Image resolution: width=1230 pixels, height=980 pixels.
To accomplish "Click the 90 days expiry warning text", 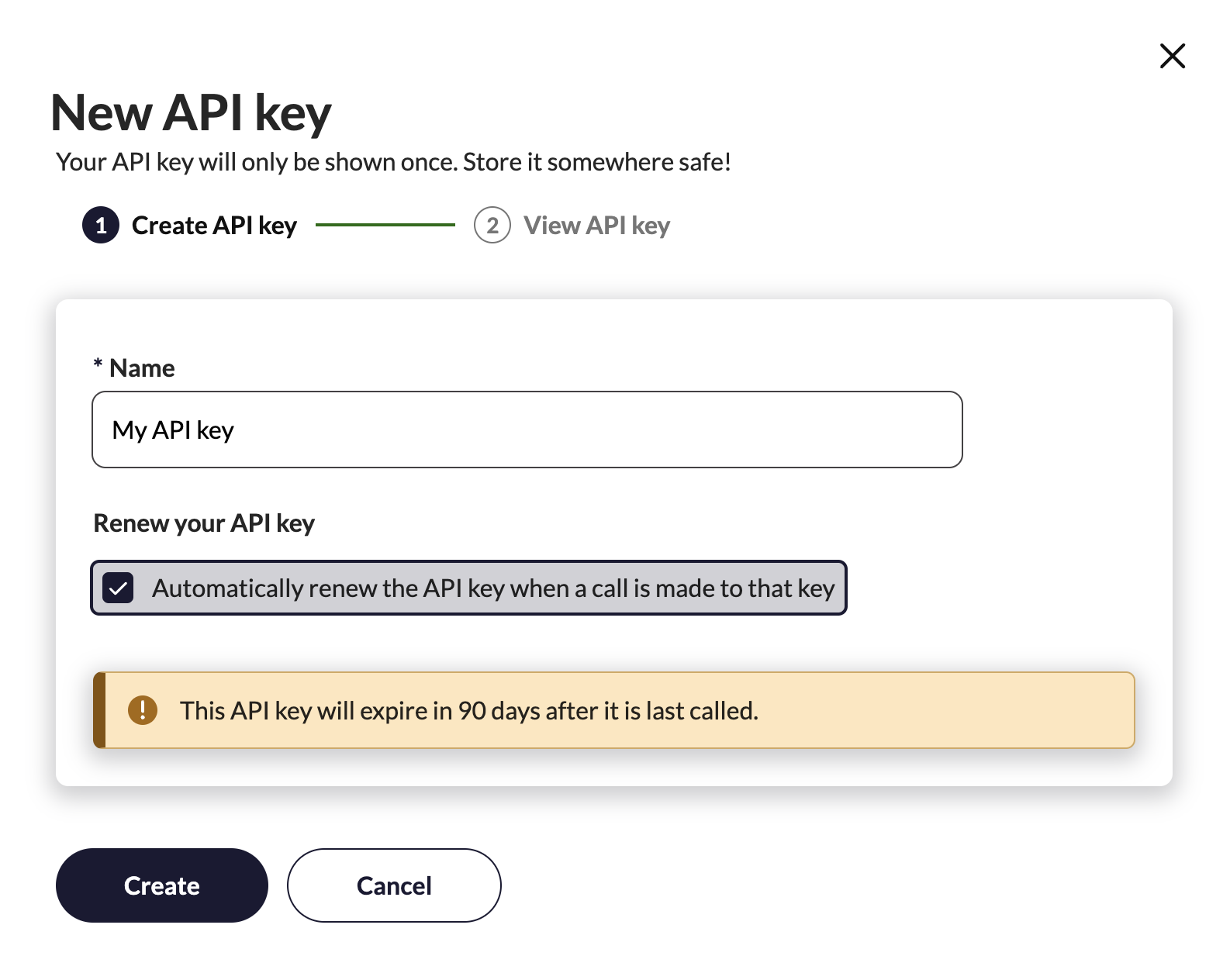I will pos(468,711).
